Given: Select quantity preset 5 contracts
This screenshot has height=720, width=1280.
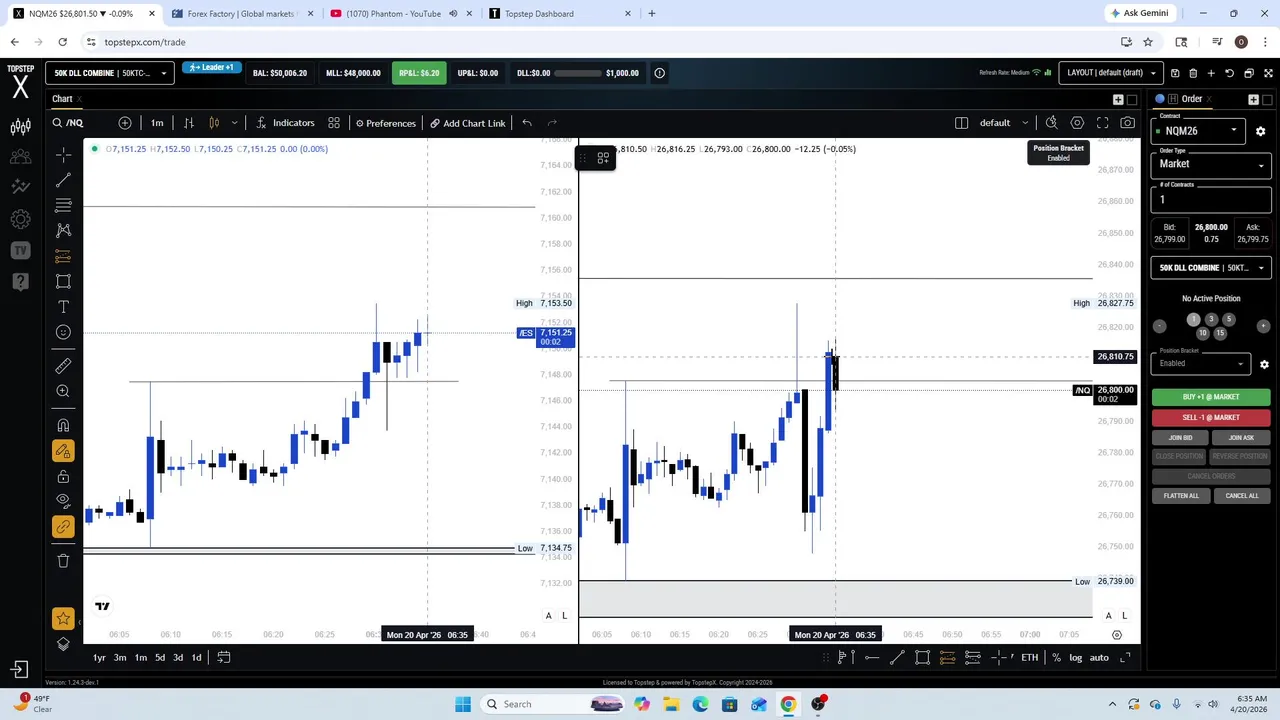Looking at the screenshot, I should [1229, 319].
